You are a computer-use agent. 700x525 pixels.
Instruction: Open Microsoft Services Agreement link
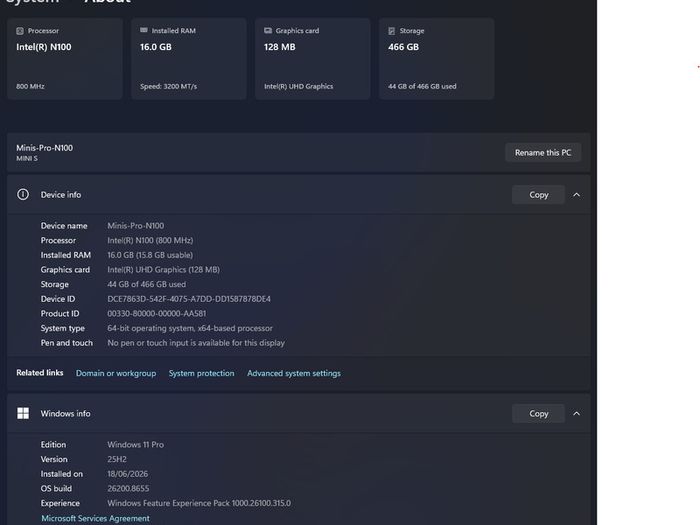(x=96, y=518)
